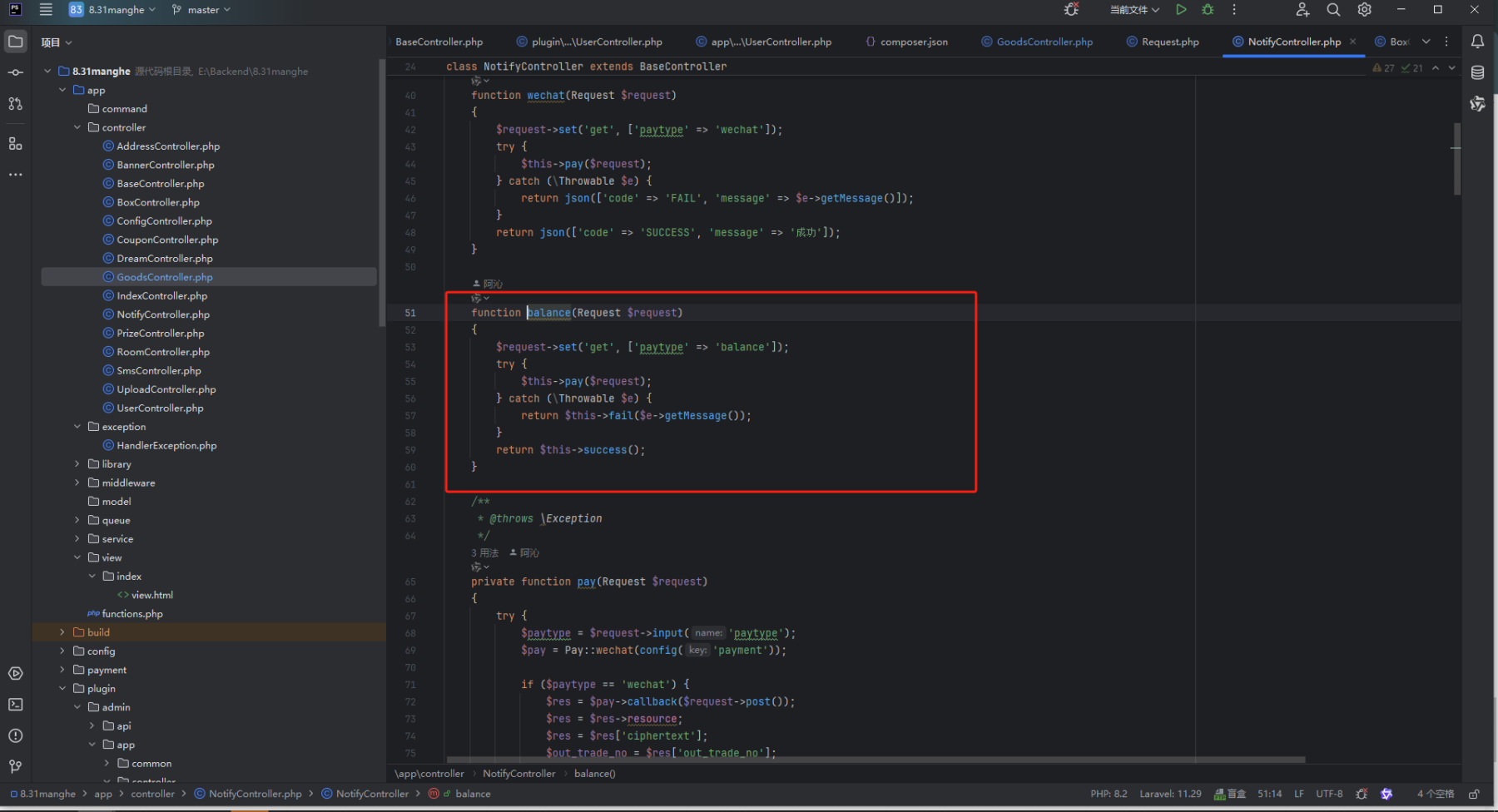
Task: Toggle the Project tool window folder icon
Action: click(x=16, y=42)
